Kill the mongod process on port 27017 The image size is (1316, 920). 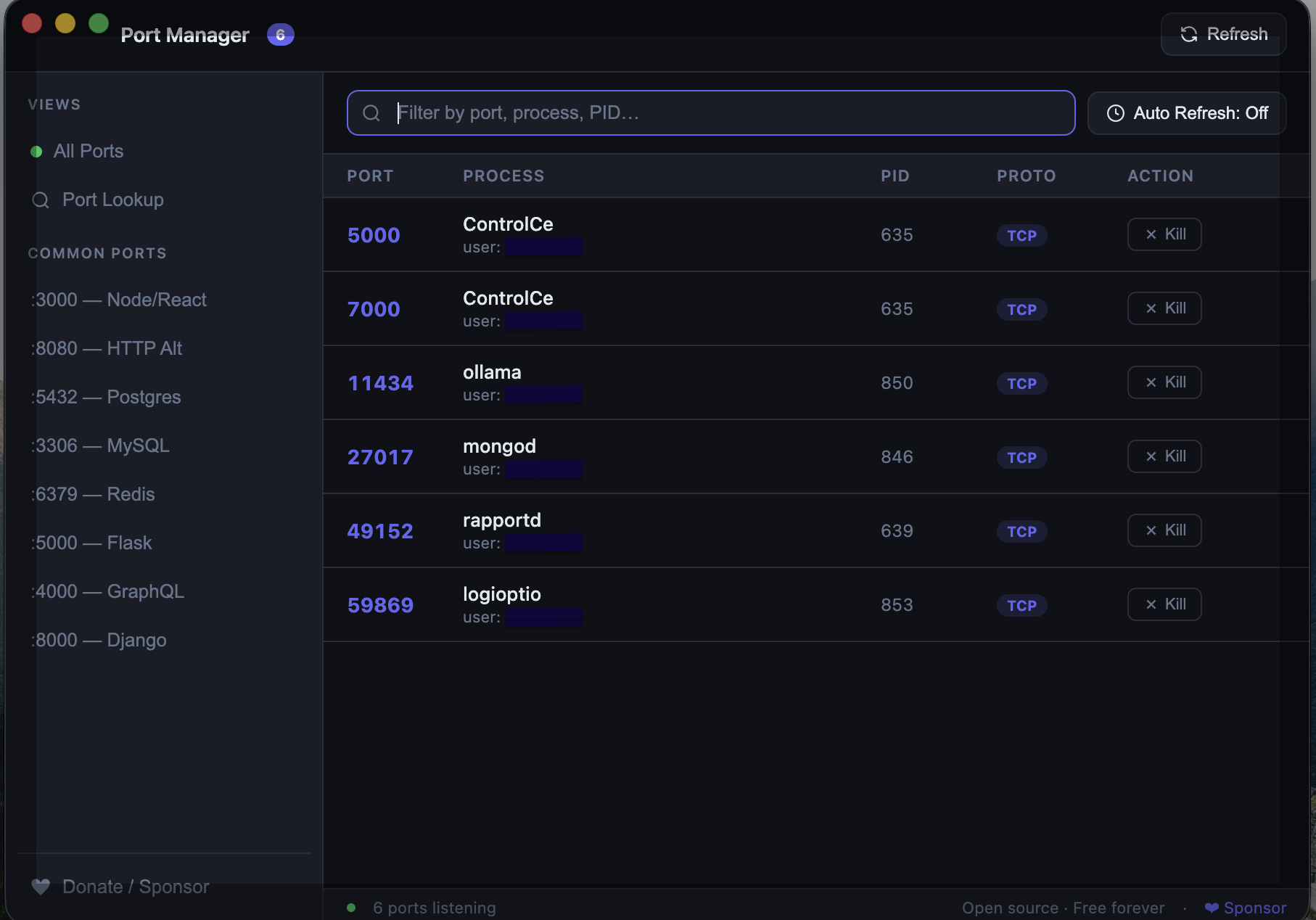(1164, 456)
